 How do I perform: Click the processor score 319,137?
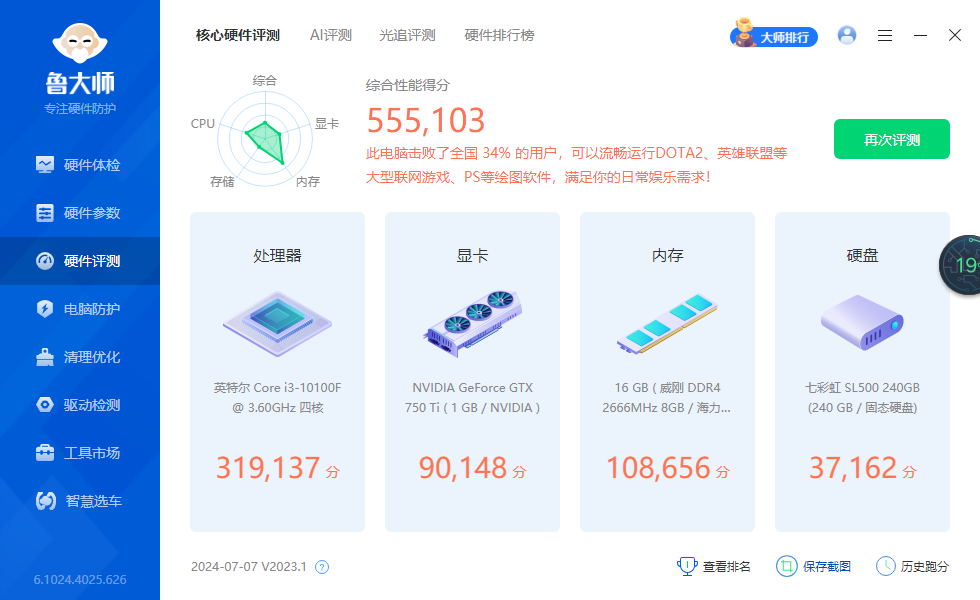(x=268, y=468)
